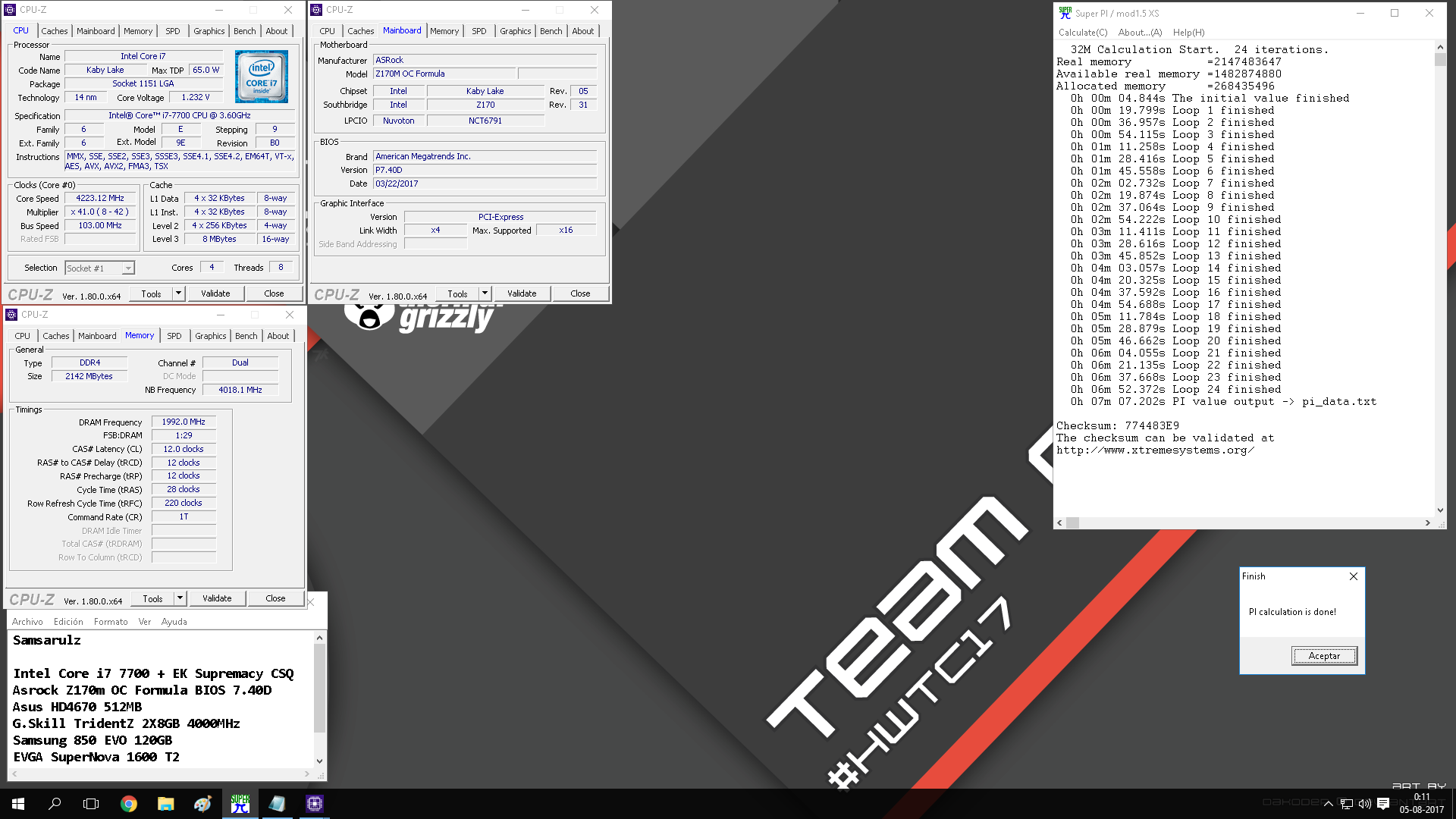Open Calculate(C) menu in Super PI
The width and height of the screenshot is (1456, 819).
pos(1083,33)
